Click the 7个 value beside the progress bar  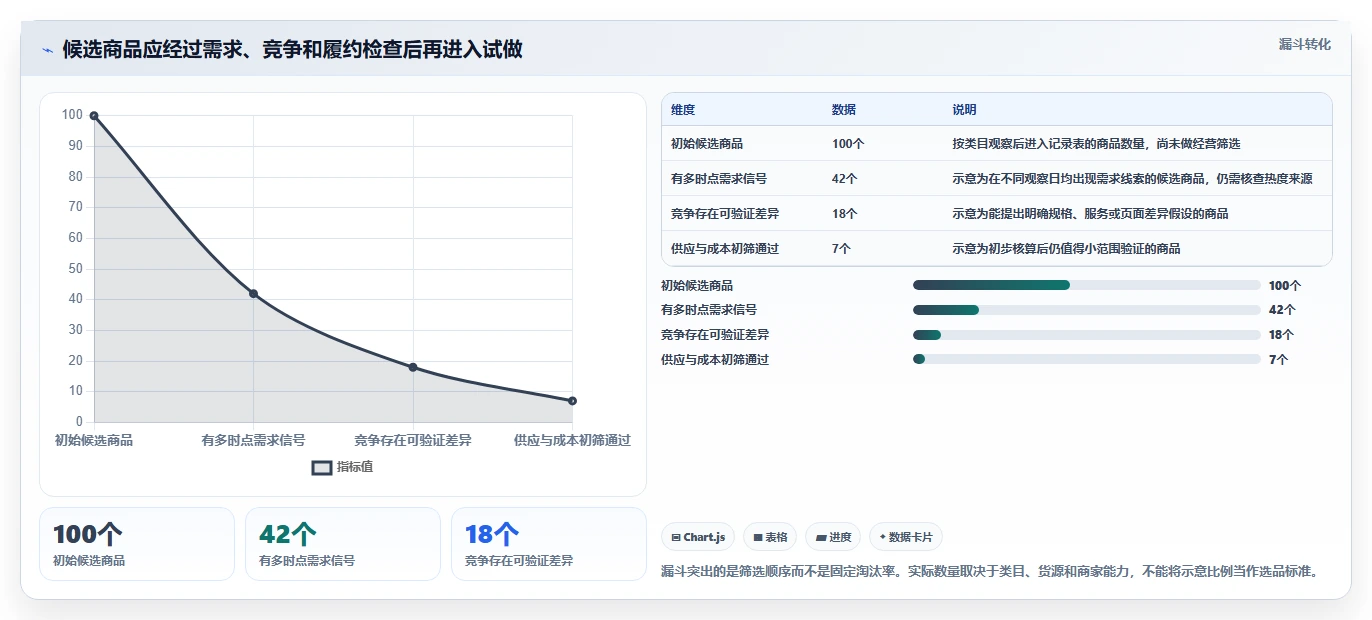tap(1278, 360)
